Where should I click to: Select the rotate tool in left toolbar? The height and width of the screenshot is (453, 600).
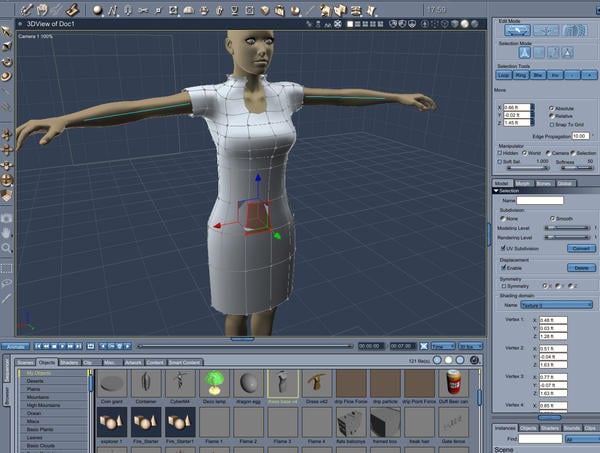click(x=7, y=62)
